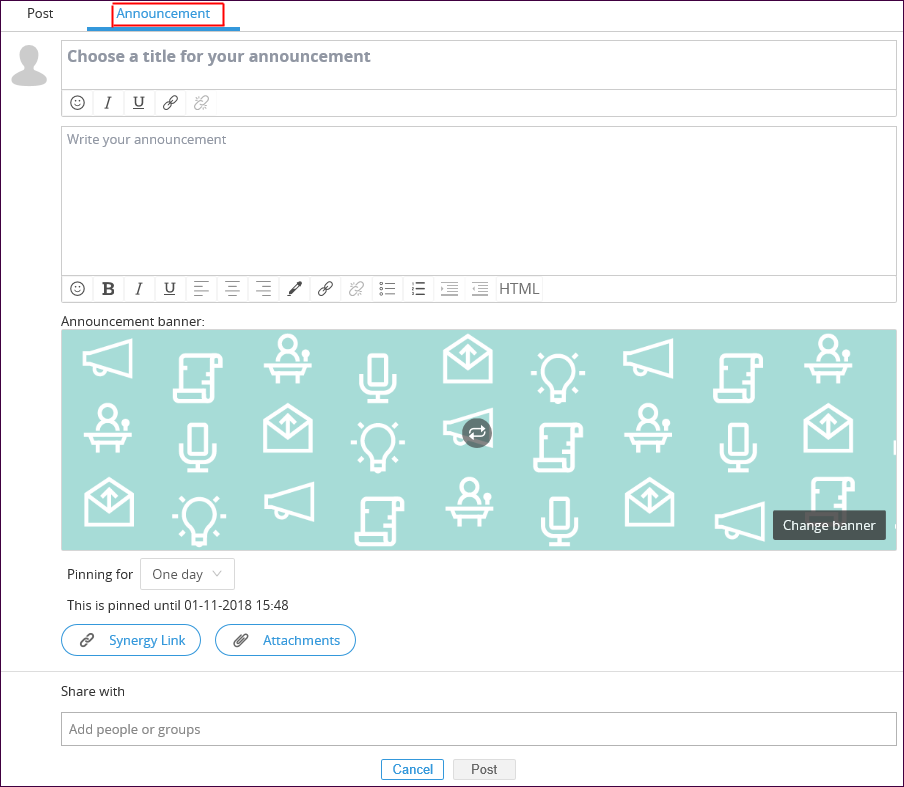Switch editor to HTML mode
Image resolution: width=904 pixels, height=787 pixels.
[x=519, y=289]
